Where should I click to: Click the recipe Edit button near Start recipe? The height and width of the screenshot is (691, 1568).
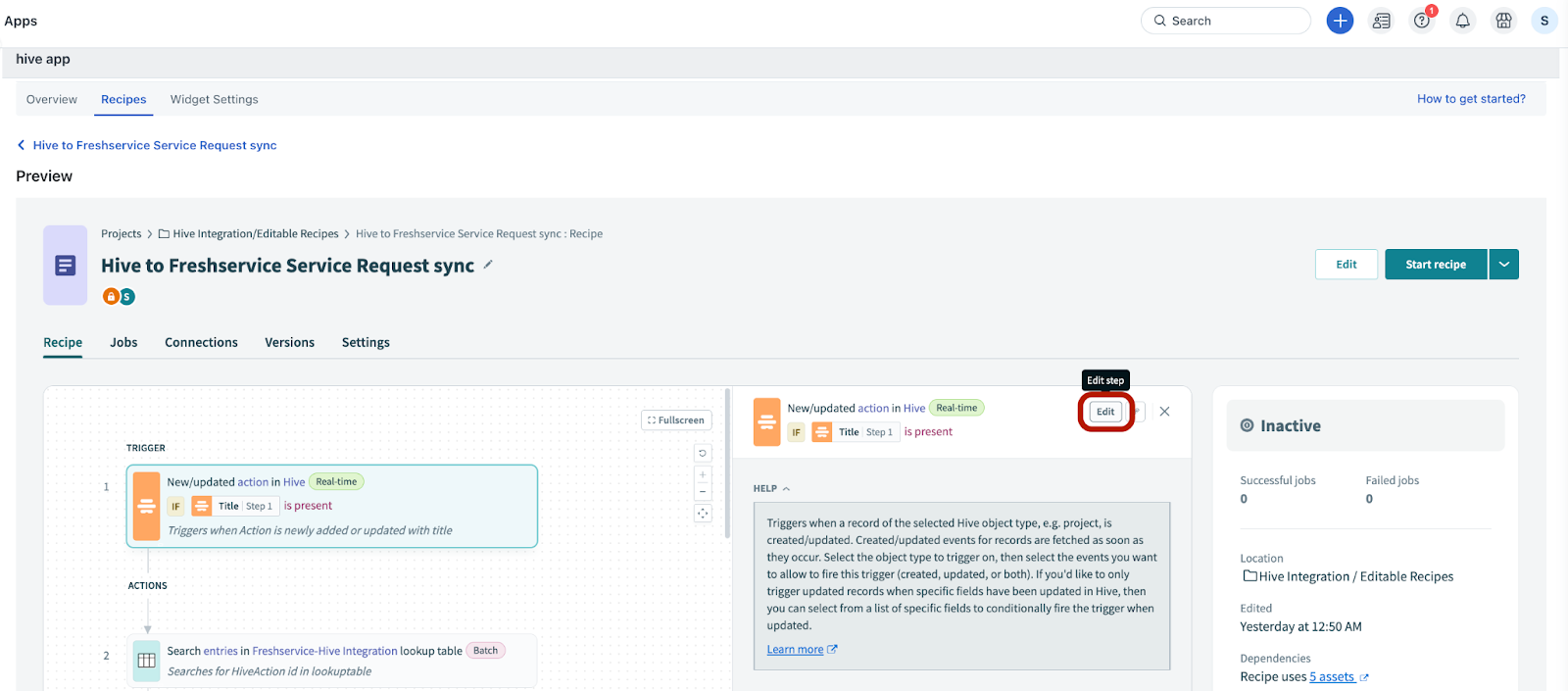tap(1347, 265)
